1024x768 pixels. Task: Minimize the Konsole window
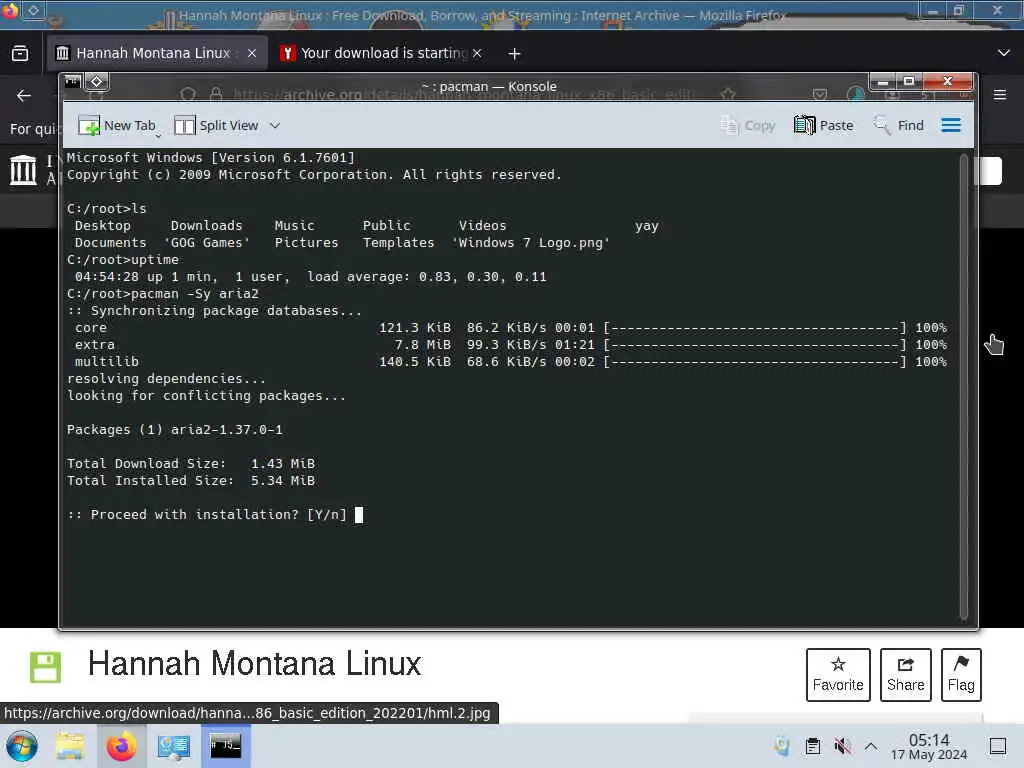coord(883,82)
